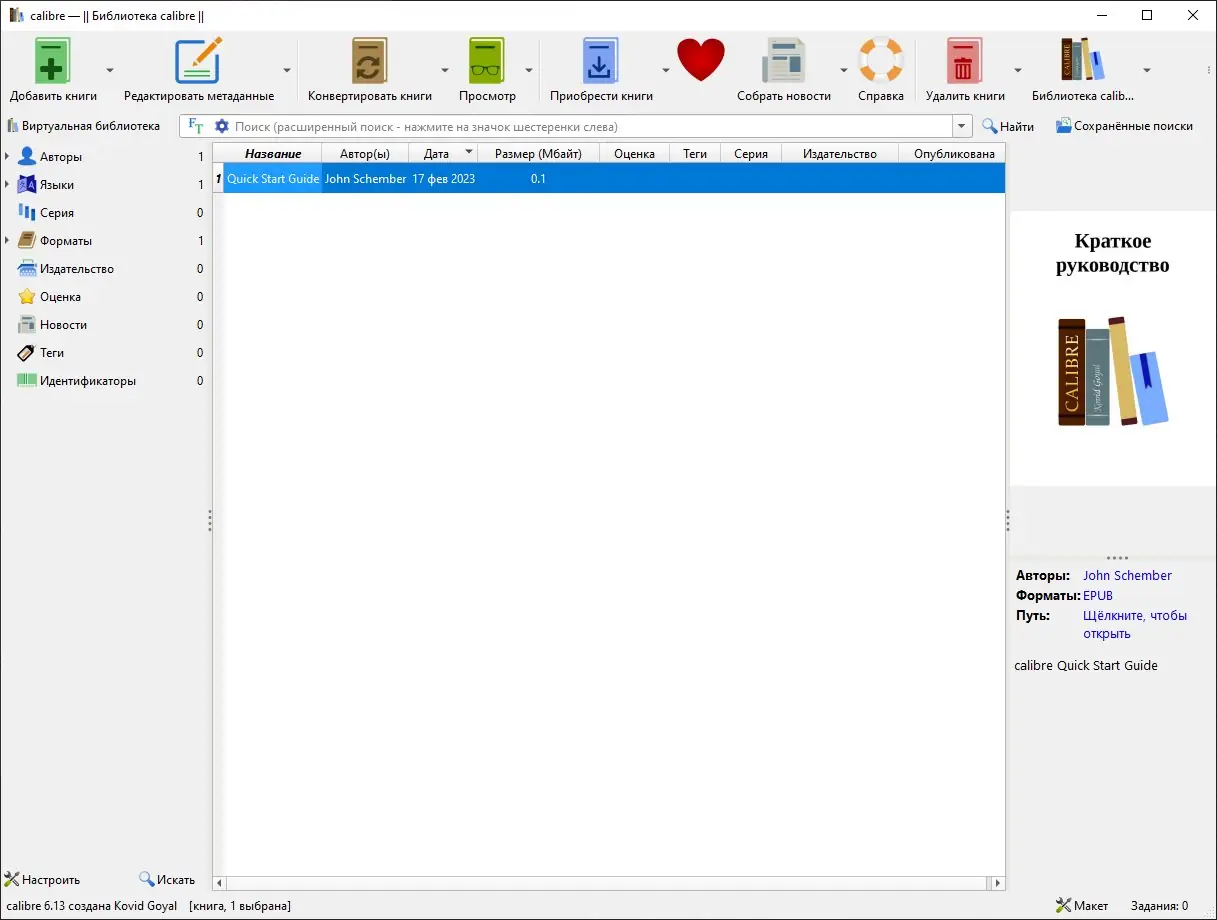Screen dimensions: 1217x920
Task: Open dropdown arrow next to Приобрести книги
Action: [665, 70]
